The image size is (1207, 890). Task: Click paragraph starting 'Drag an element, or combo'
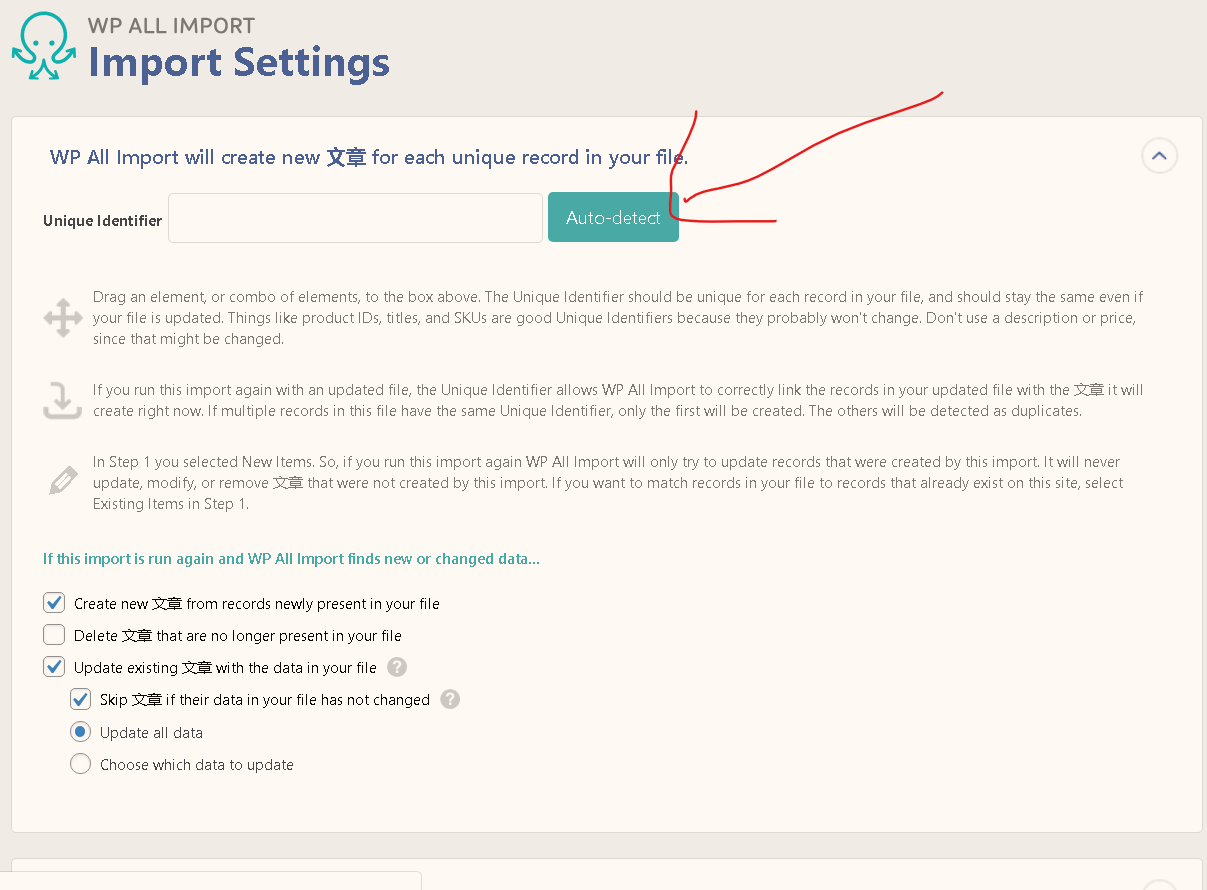618,318
